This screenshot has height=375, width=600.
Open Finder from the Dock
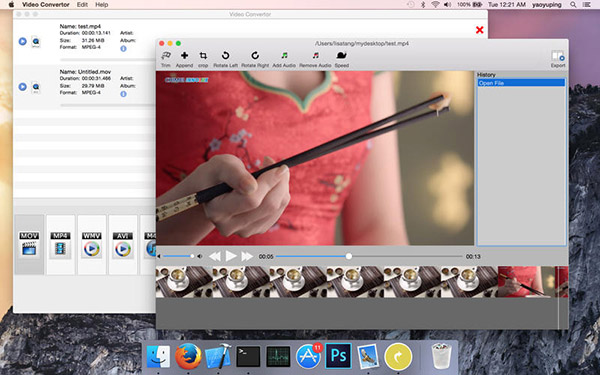tap(158, 356)
